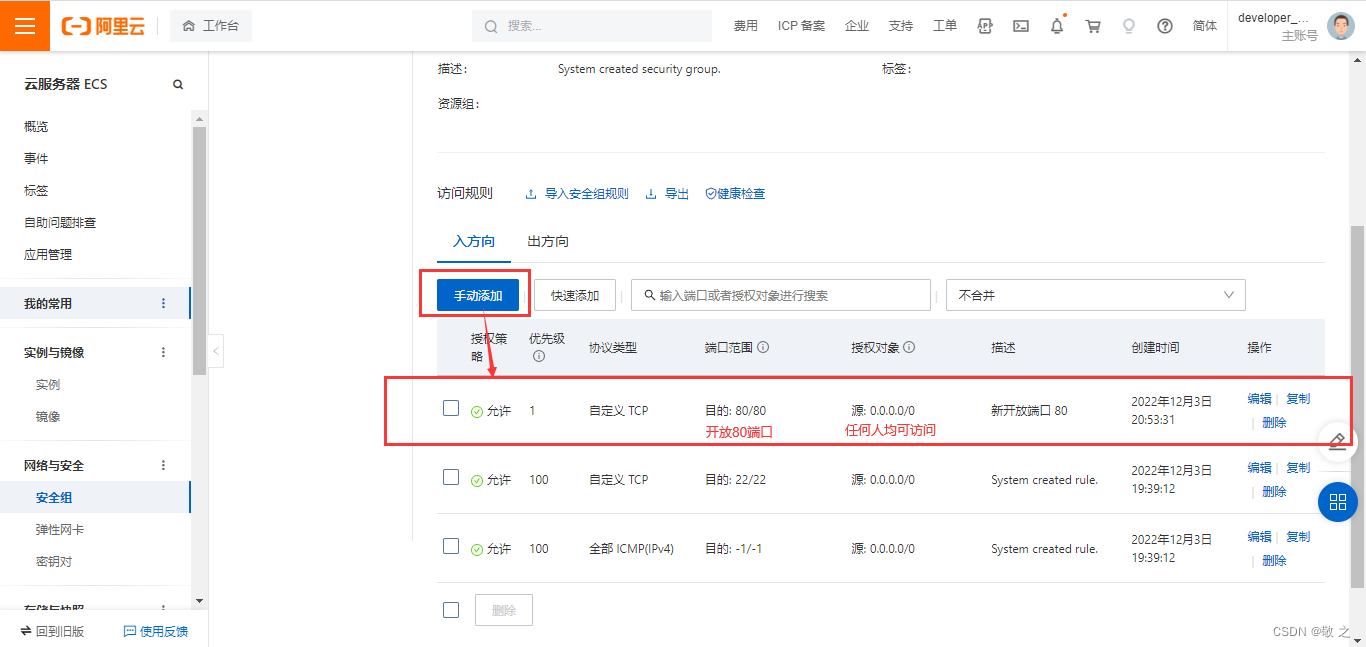Open the 我的常用 more options dots
This screenshot has width=1366, height=647.
click(164, 303)
